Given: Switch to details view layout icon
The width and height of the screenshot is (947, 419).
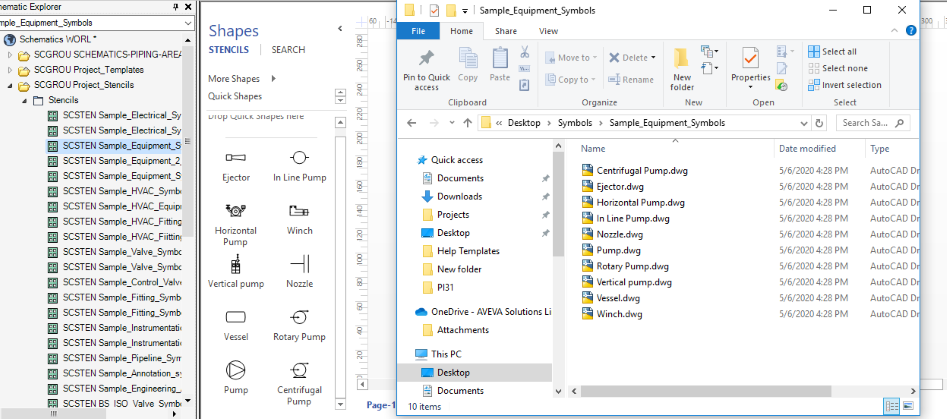Looking at the screenshot, I should coord(890,406).
